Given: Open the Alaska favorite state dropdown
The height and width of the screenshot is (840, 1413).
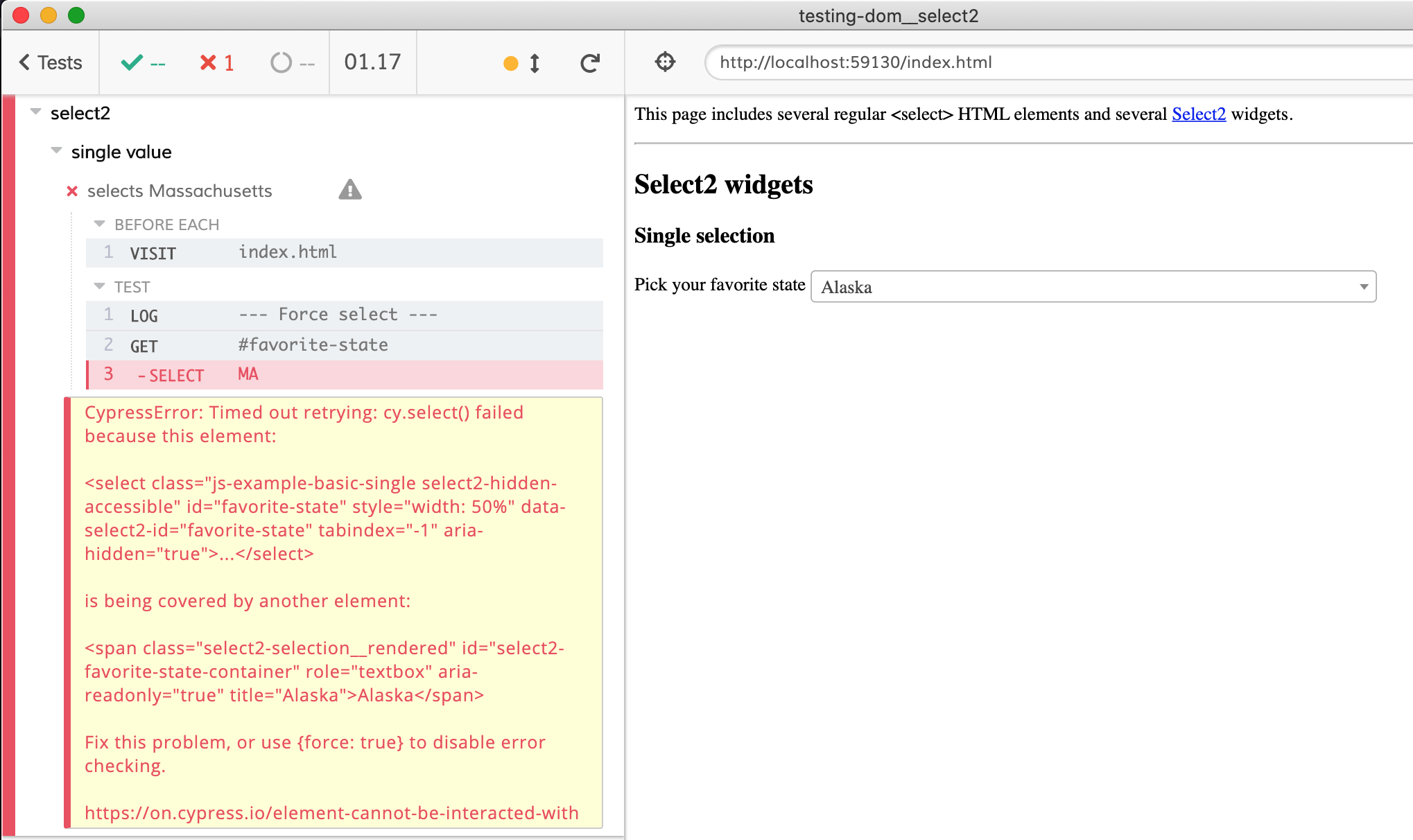Looking at the screenshot, I should [x=1093, y=286].
